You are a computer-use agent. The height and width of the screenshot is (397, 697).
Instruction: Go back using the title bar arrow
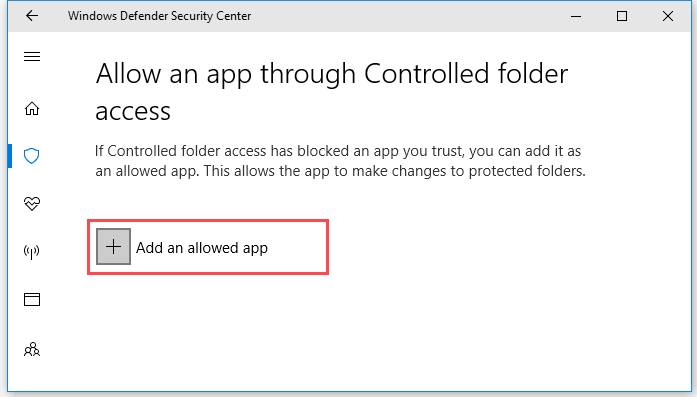coord(32,16)
